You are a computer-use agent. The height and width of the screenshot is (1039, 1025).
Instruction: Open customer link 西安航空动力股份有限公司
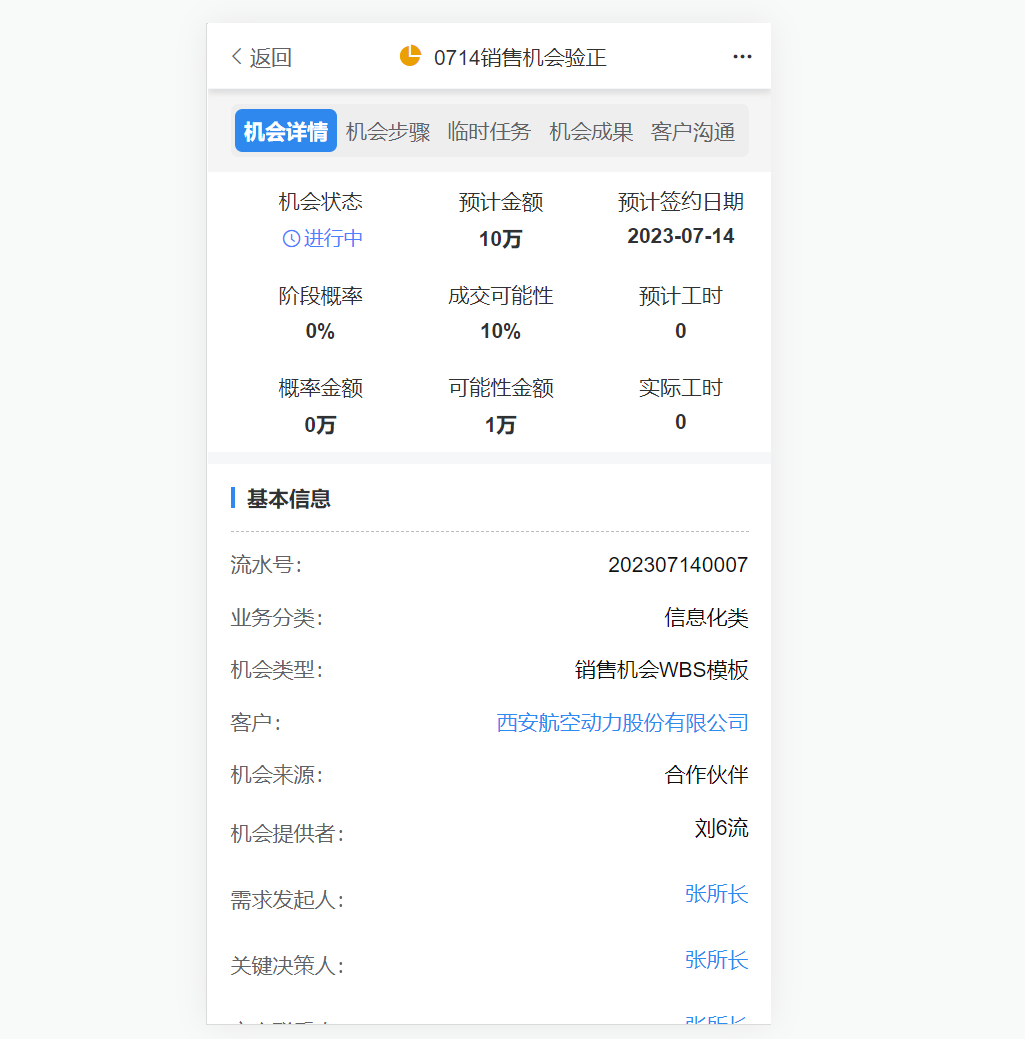(x=622, y=722)
